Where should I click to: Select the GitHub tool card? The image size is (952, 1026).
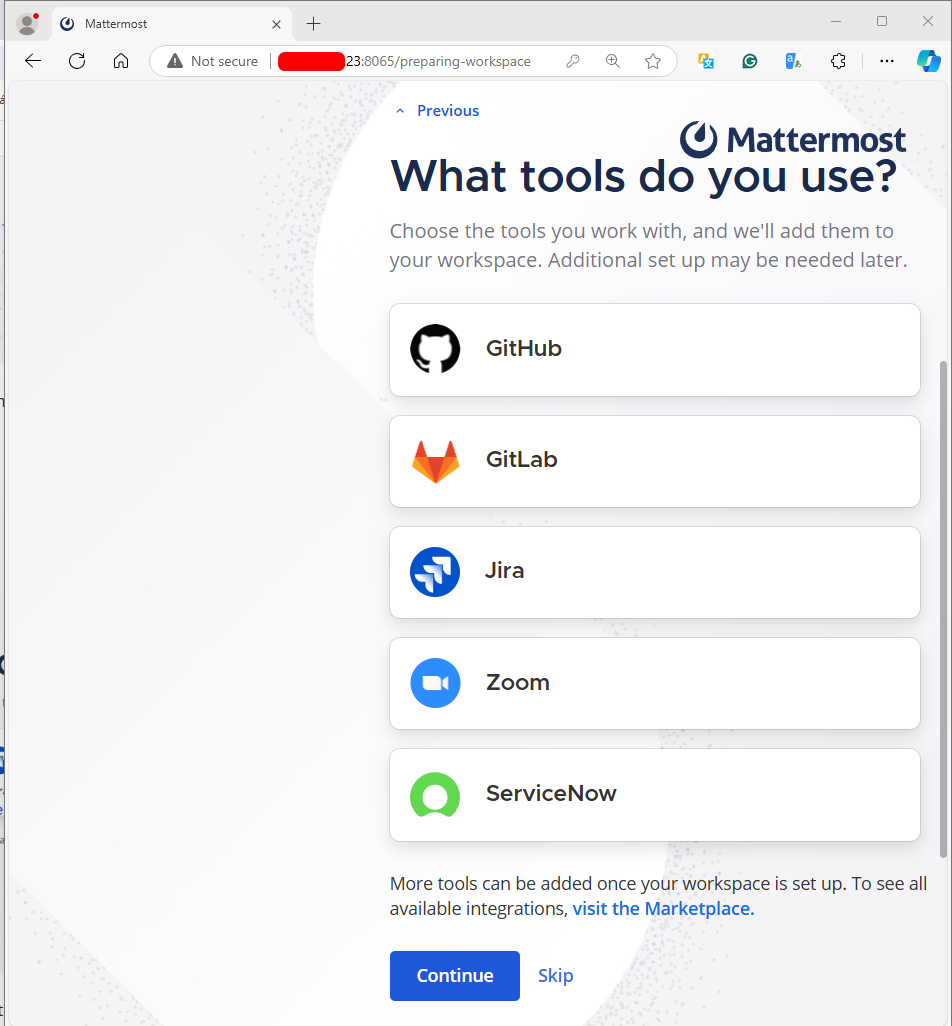(654, 349)
